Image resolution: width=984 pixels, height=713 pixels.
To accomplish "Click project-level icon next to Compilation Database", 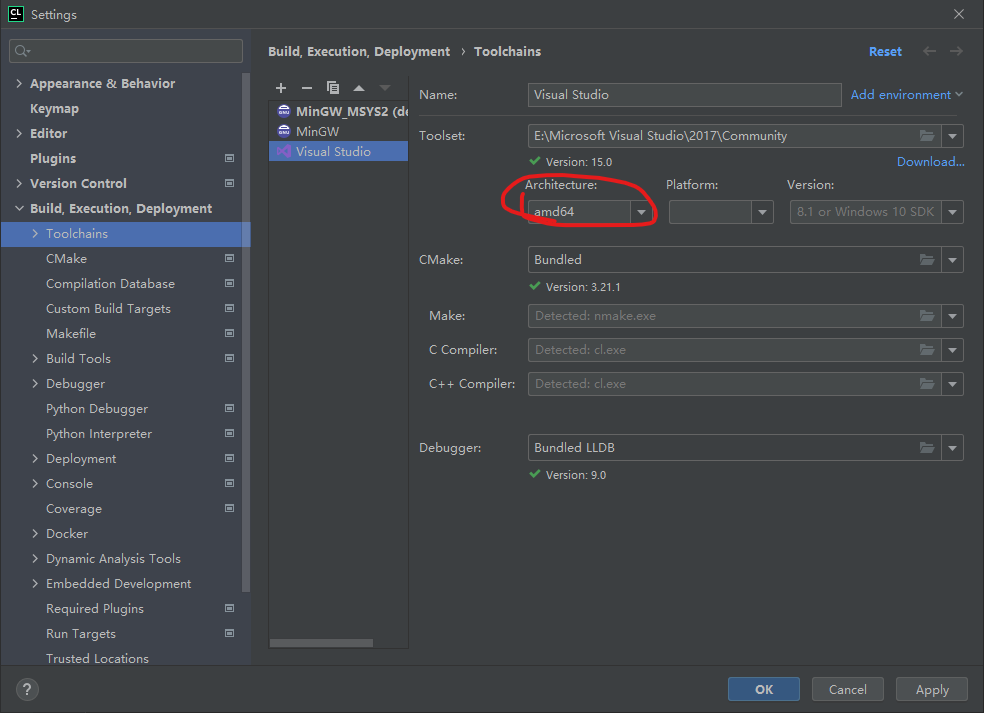I will point(230,283).
